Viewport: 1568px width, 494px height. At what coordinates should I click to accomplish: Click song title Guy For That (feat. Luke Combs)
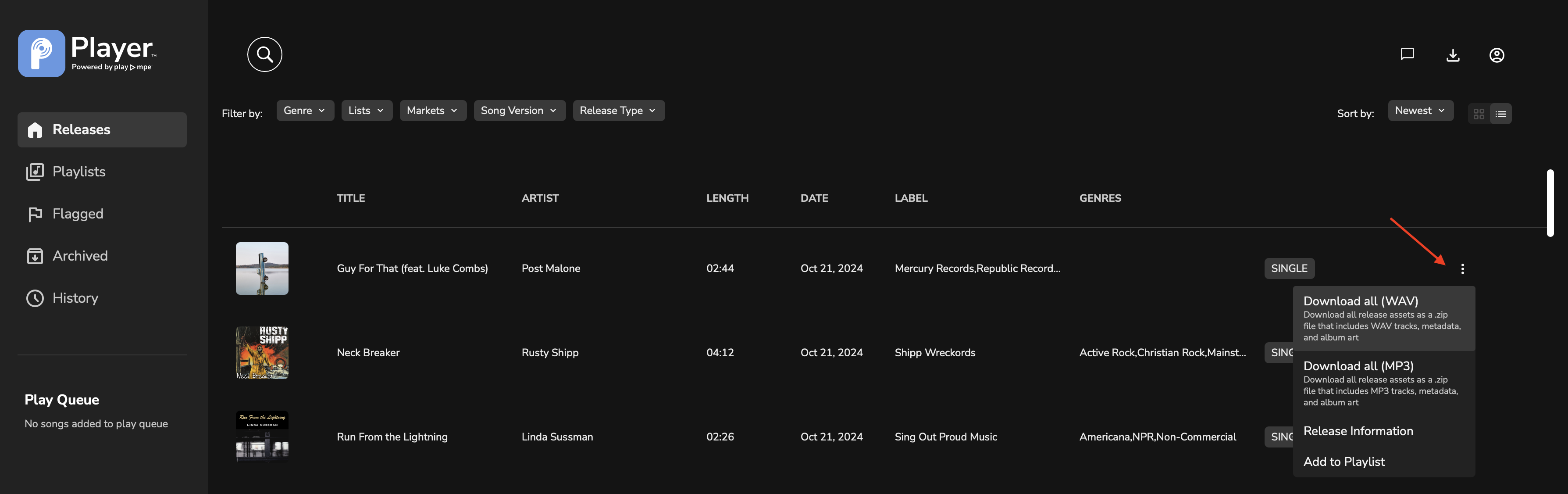(412, 268)
